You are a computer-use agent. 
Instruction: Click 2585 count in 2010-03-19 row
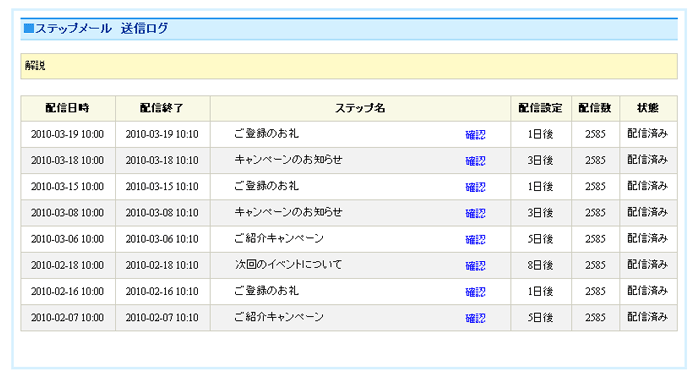coord(595,134)
